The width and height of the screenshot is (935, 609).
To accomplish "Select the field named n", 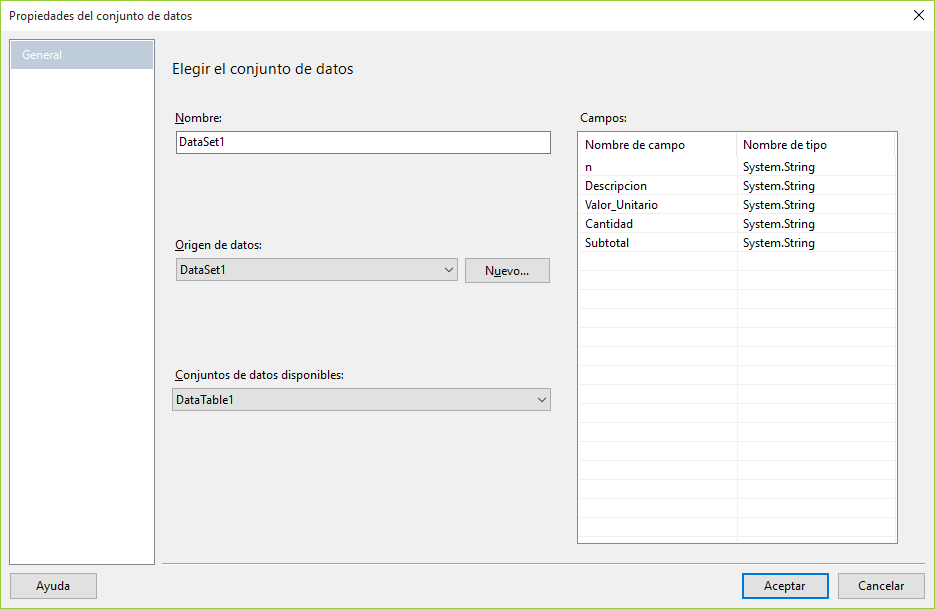I will [640, 166].
